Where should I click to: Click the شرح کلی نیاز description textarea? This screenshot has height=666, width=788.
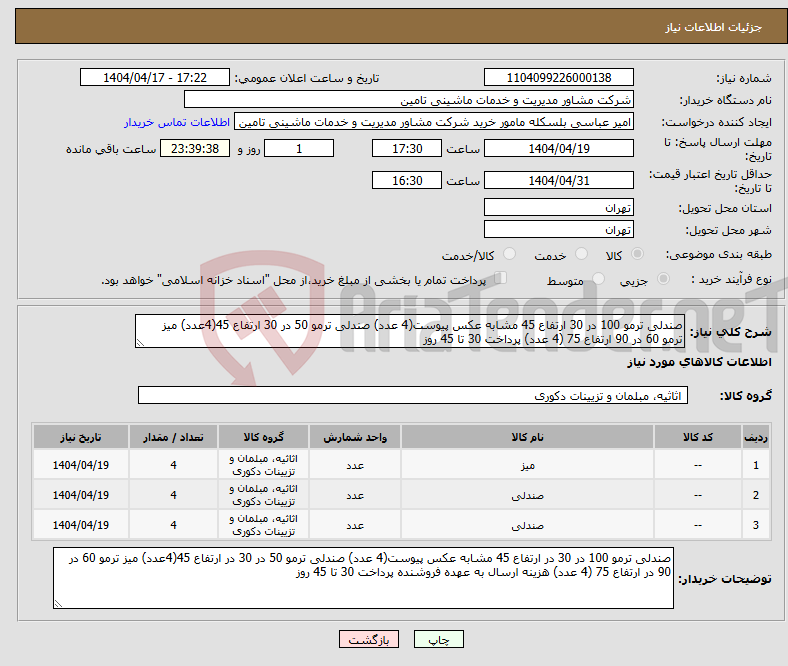point(410,331)
